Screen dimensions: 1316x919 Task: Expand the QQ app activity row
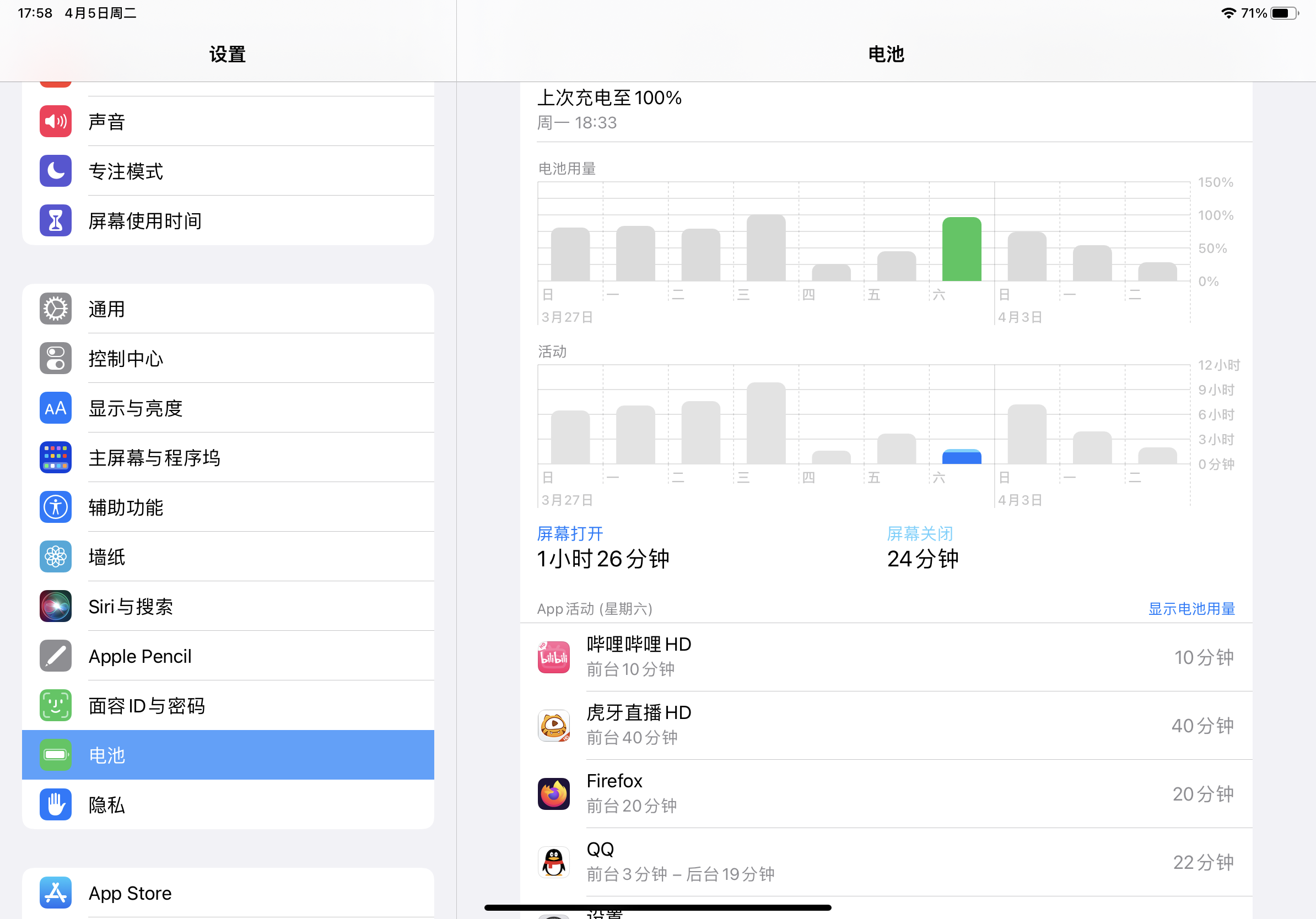coord(886,862)
